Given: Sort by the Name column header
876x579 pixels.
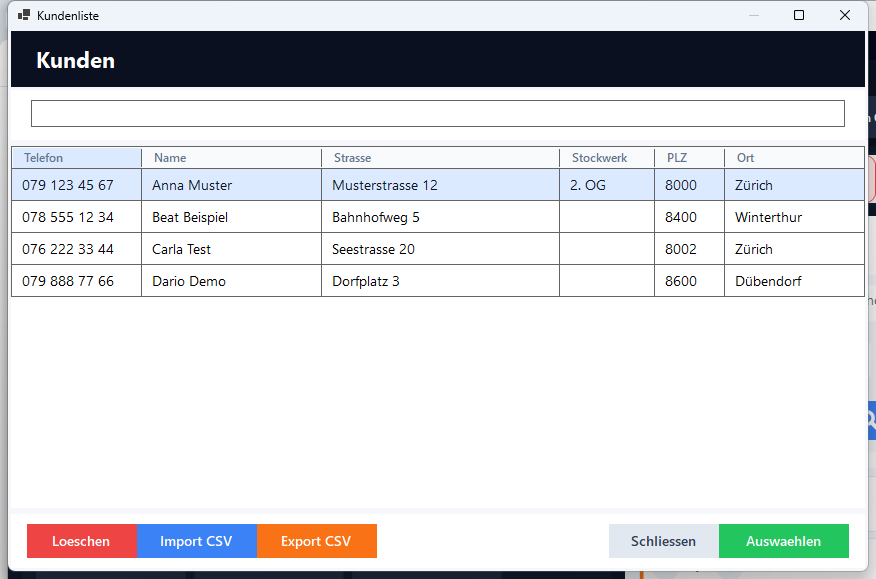Looking at the screenshot, I should coord(231,158).
